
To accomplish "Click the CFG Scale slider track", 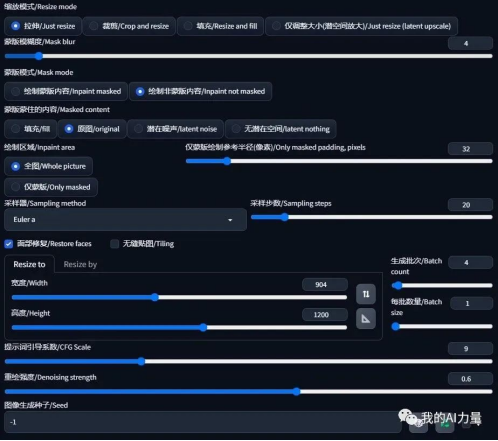I will coord(249,361).
